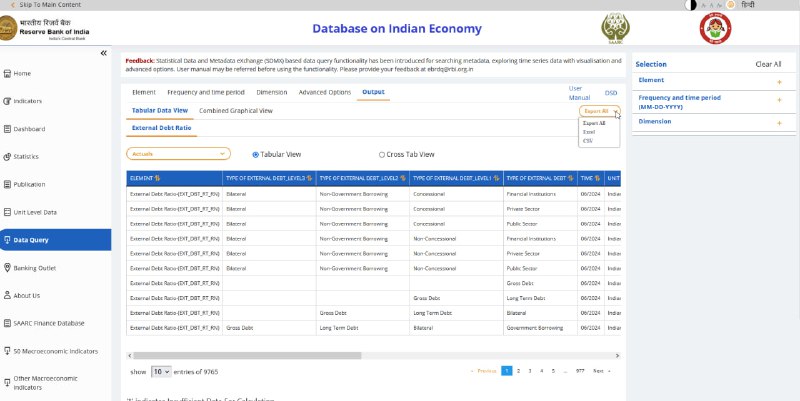The image size is (800, 401).
Task: Select the Output tab
Action: (373, 92)
